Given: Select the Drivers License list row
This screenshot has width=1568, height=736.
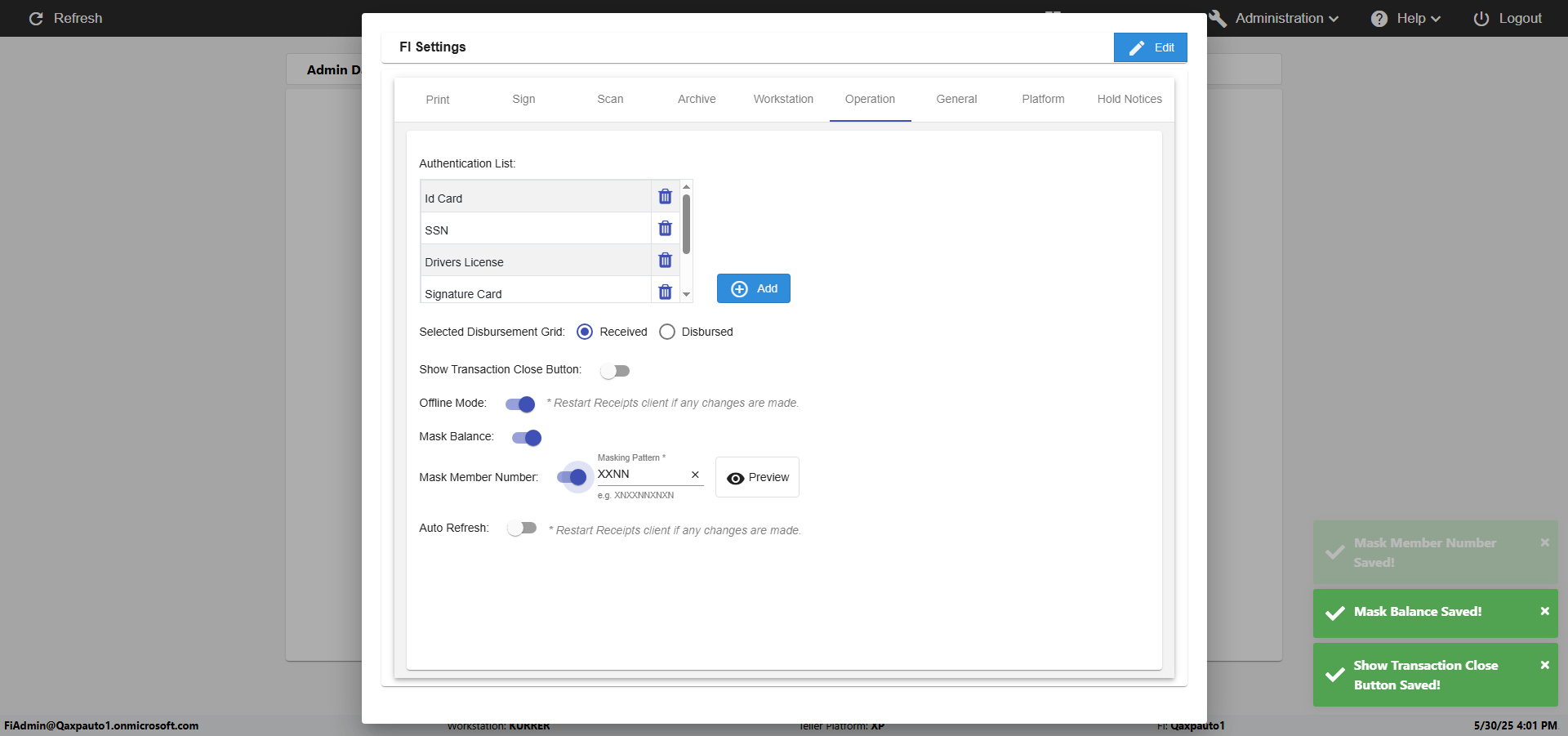Looking at the screenshot, I should pyautogui.click(x=535, y=261).
